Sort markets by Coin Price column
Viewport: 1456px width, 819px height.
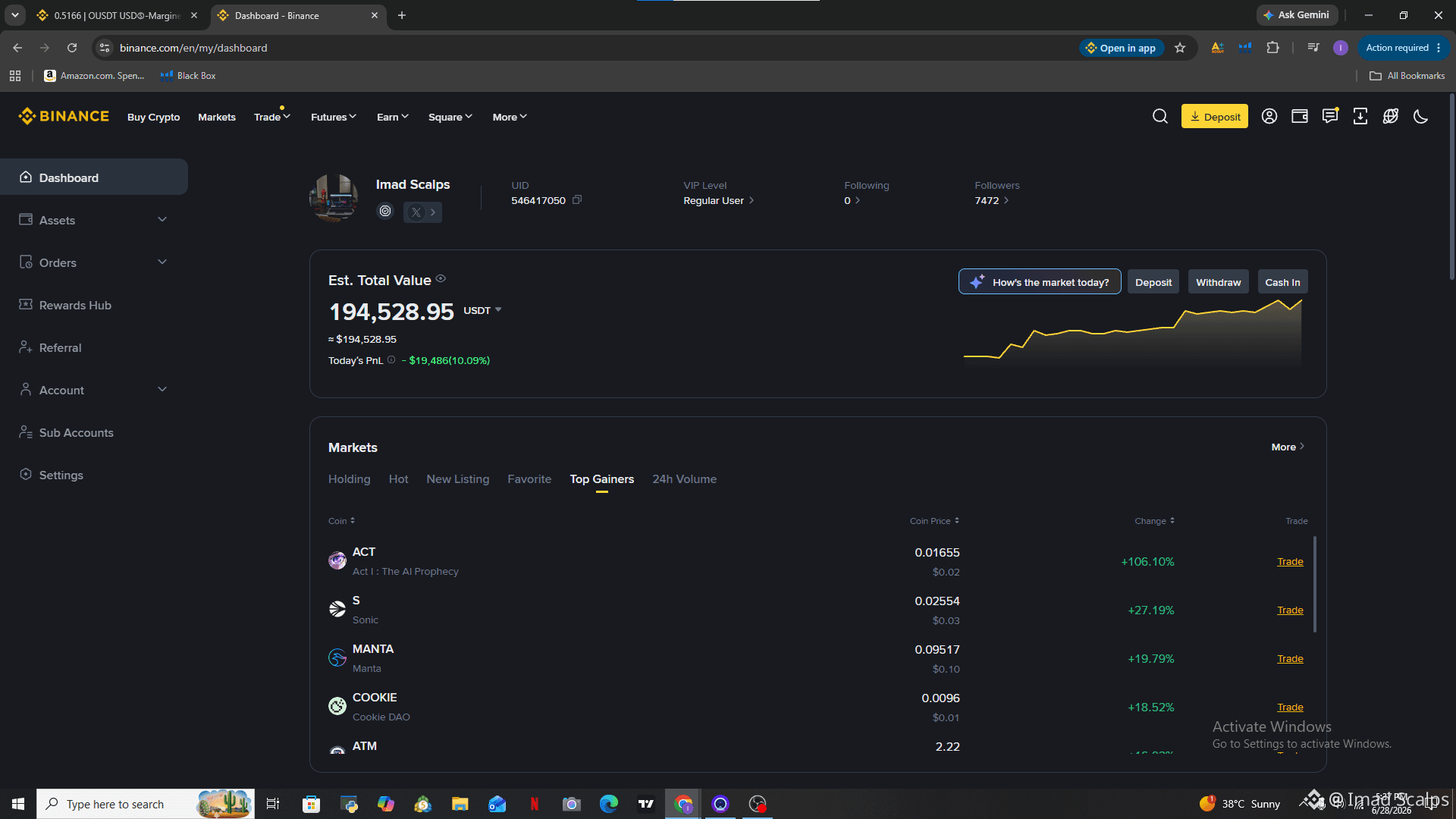pyautogui.click(x=935, y=521)
